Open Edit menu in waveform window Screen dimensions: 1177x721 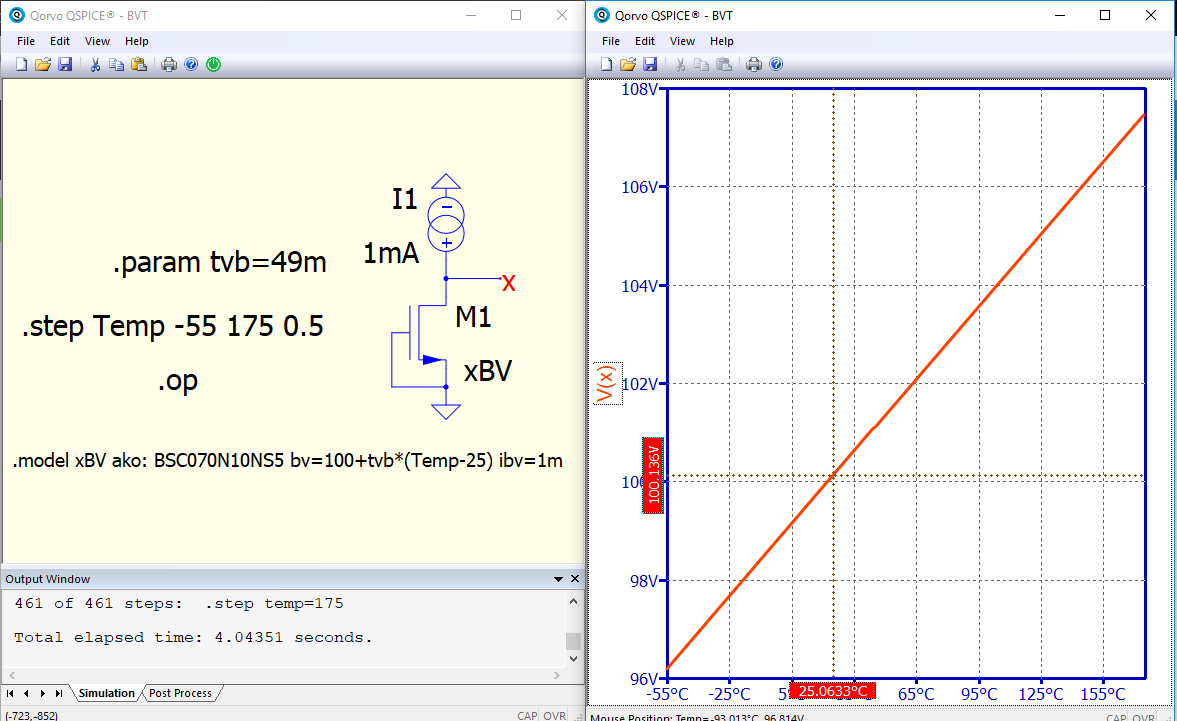click(x=645, y=41)
